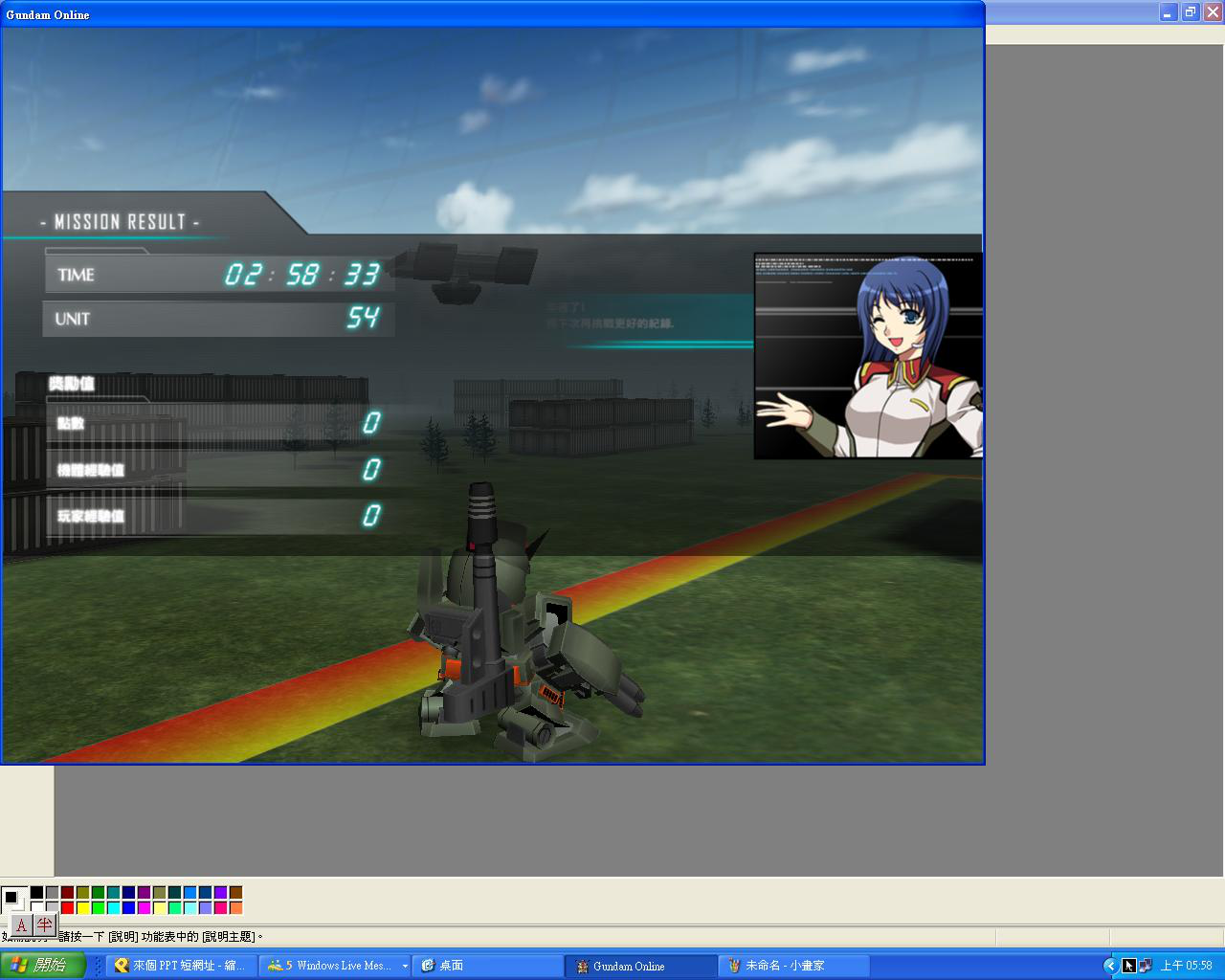Click the operator girl portrait
The image size is (1225, 980).
coord(869,356)
